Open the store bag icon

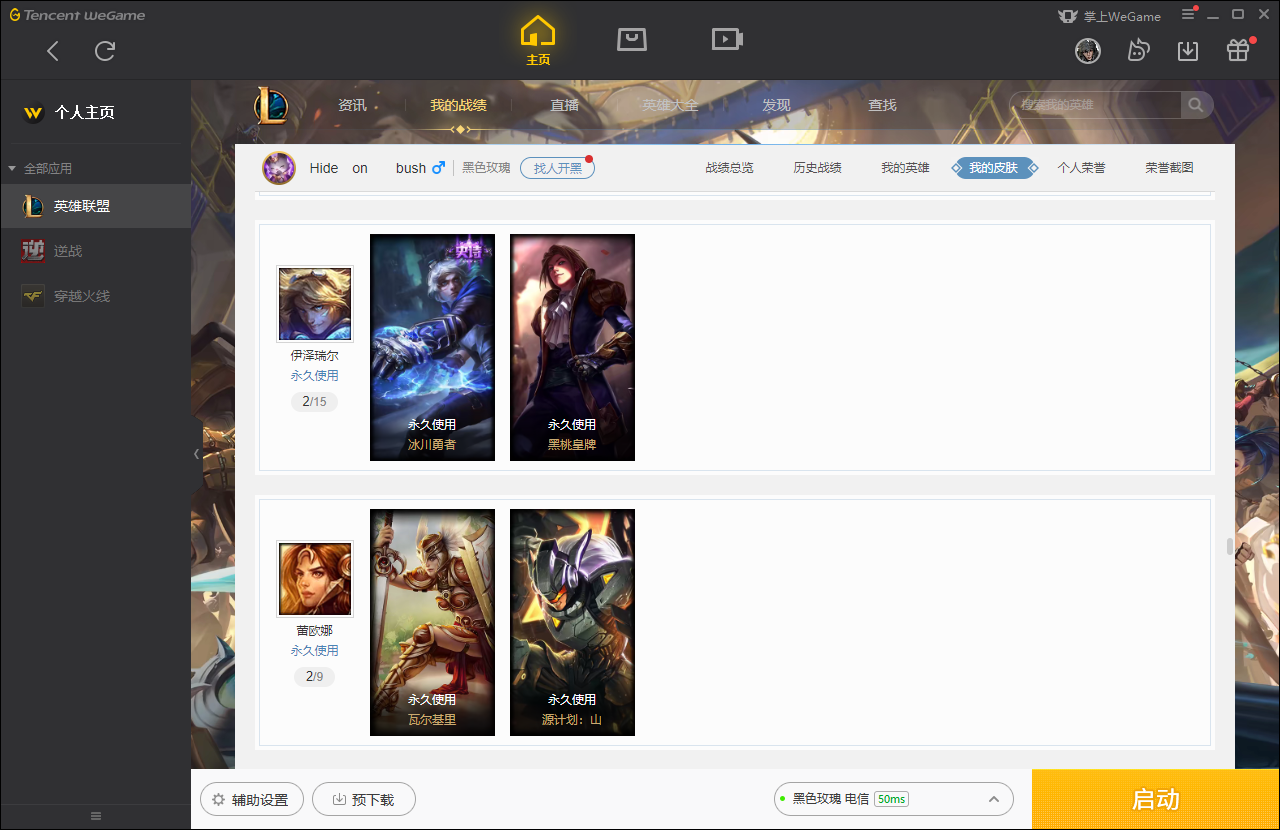(x=632, y=39)
